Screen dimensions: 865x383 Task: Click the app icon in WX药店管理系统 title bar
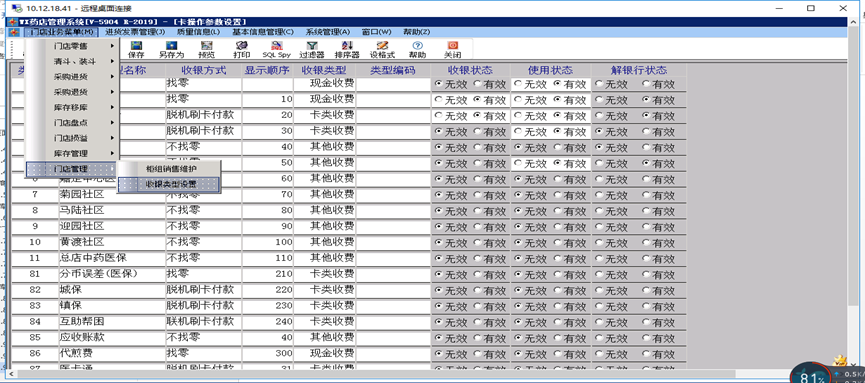13,22
